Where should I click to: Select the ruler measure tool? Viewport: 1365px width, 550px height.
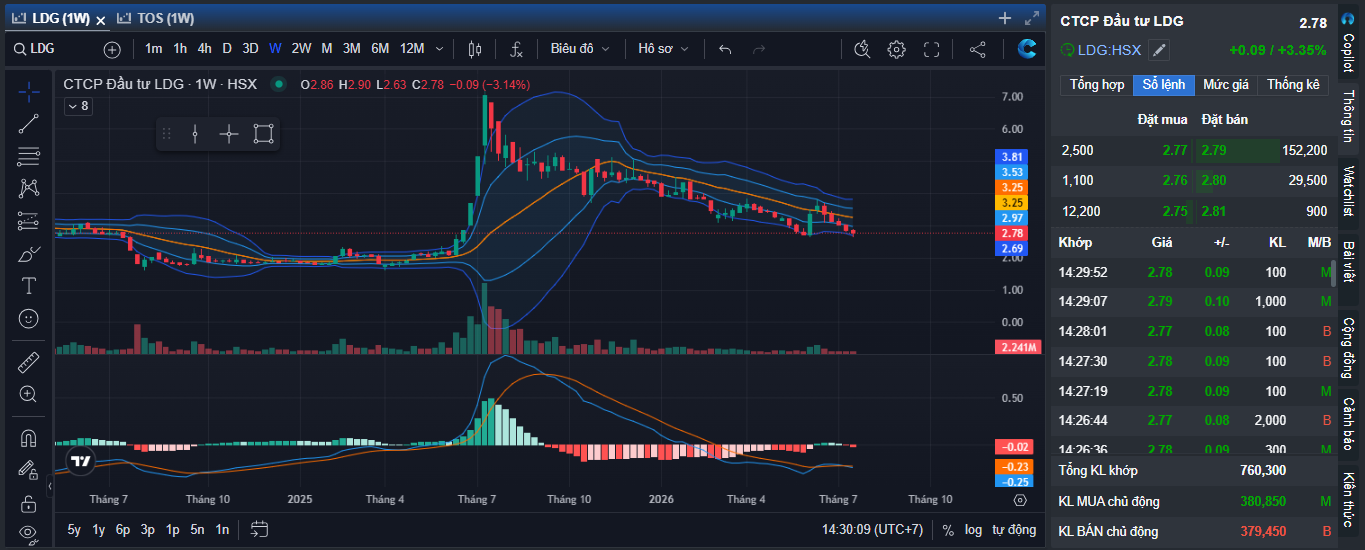28,362
